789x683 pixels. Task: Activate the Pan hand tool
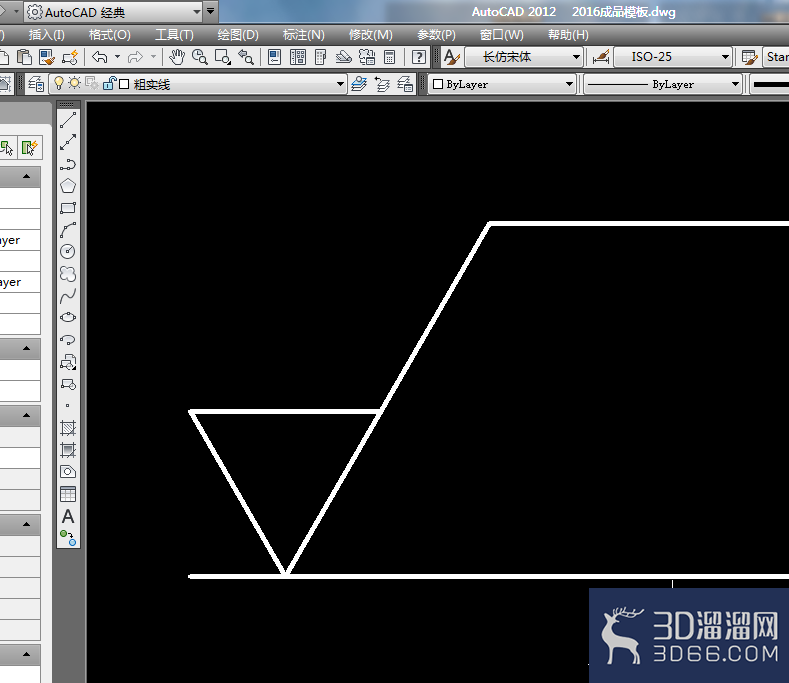tap(177, 57)
